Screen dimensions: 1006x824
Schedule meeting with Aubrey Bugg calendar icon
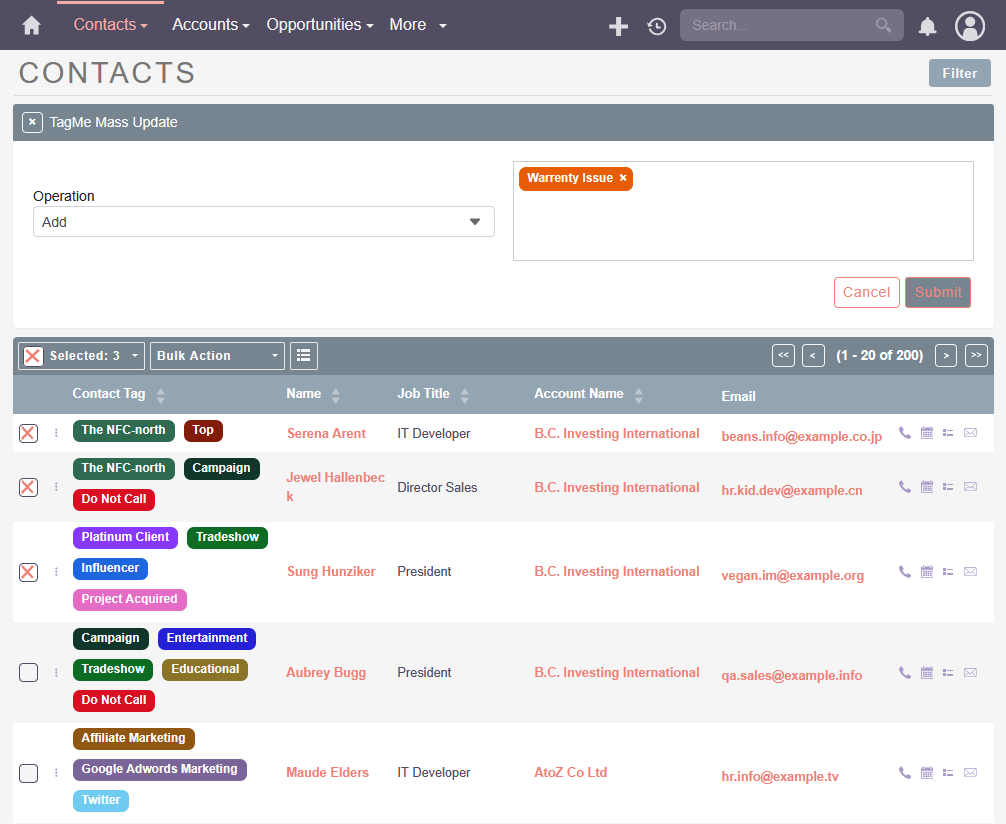[926, 672]
